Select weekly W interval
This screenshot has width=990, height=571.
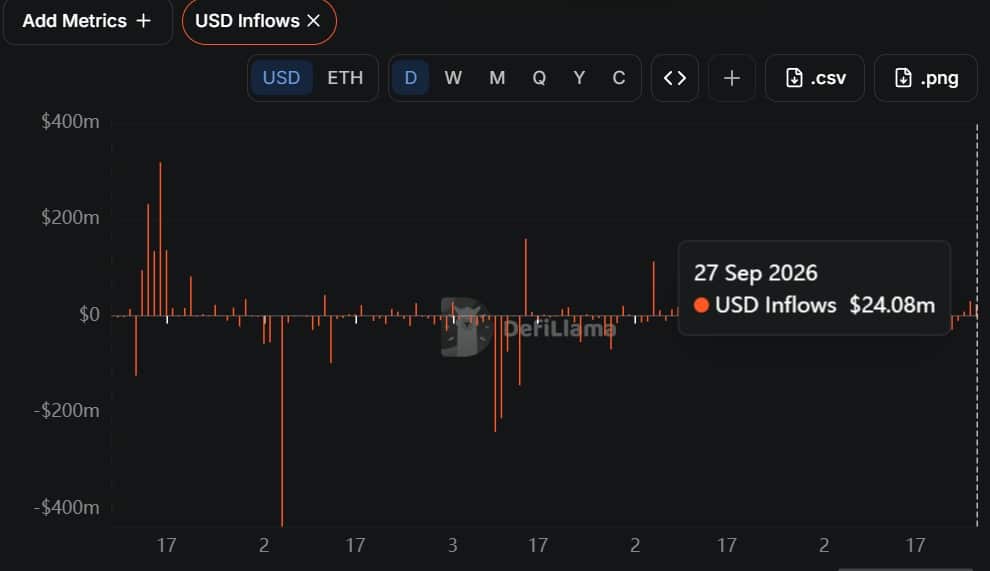pos(453,78)
